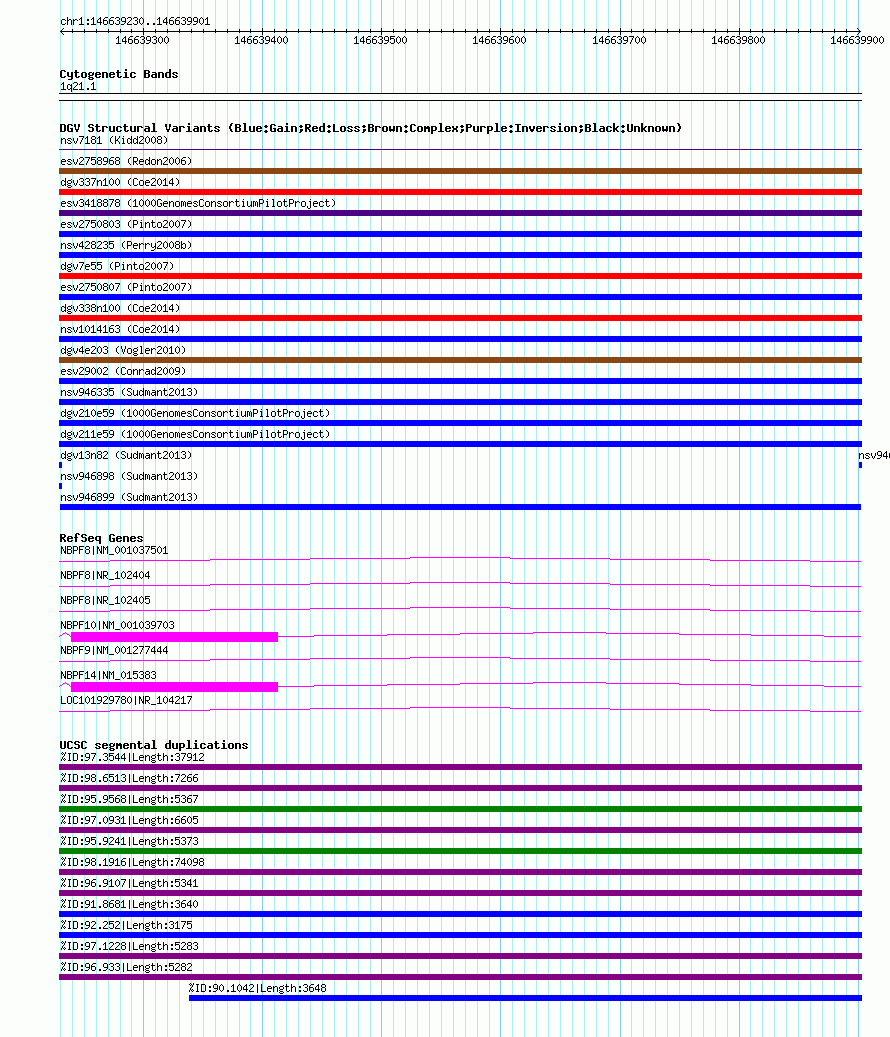Click duplication %ID:90.1042|Length:3648 label
Screen dimensions: 890x1037
257,988
